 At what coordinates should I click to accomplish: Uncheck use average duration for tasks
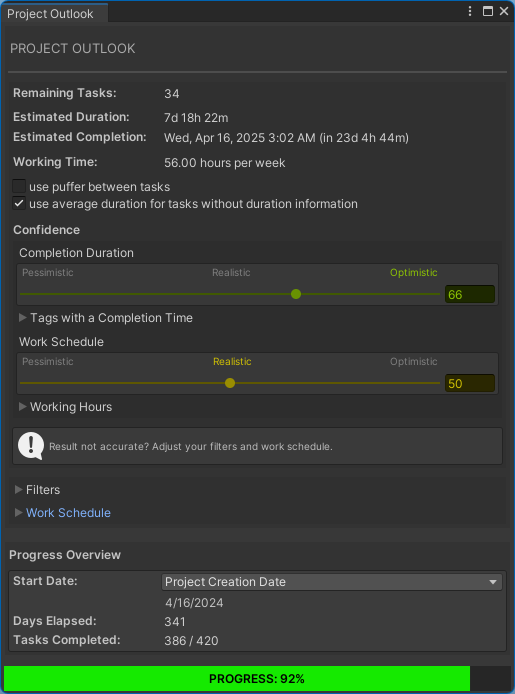click(19, 204)
